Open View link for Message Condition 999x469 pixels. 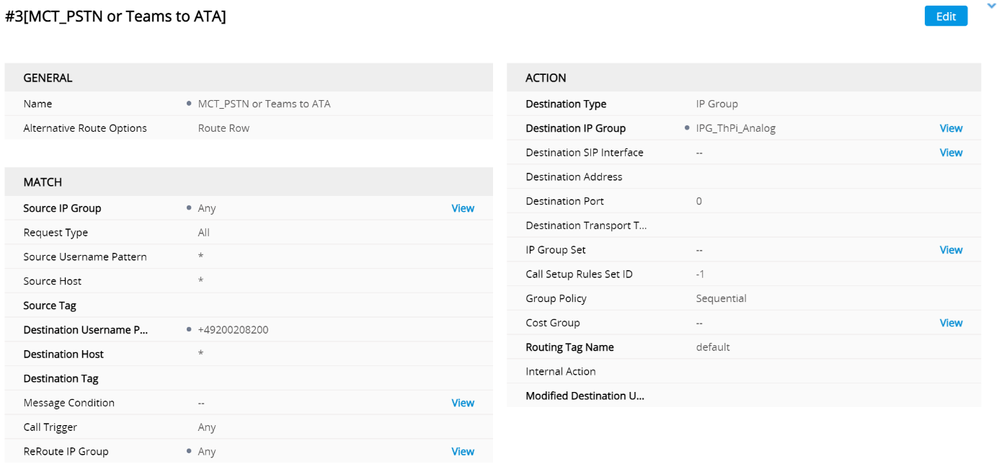pyautogui.click(x=462, y=403)
